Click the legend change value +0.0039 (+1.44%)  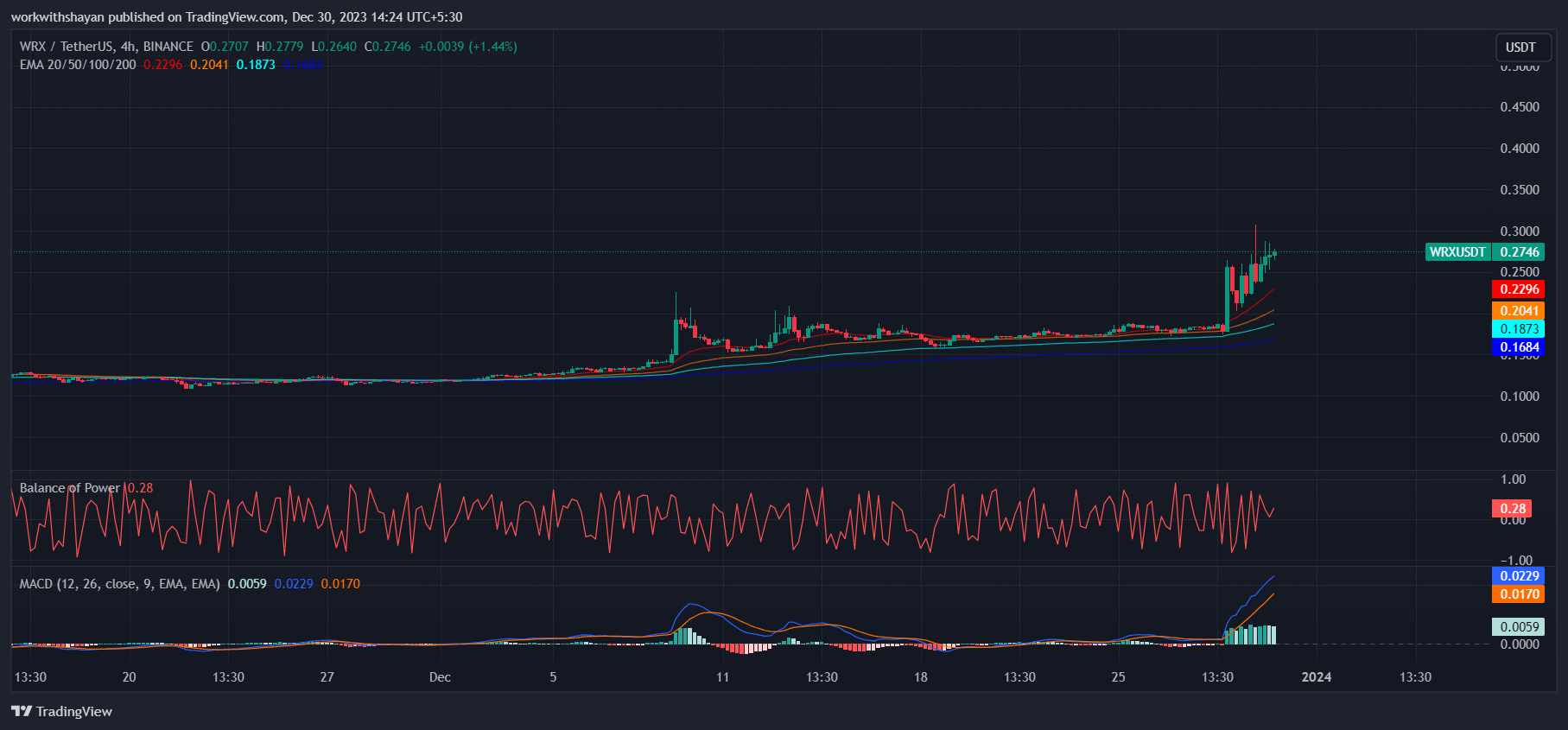coord(468,47)
